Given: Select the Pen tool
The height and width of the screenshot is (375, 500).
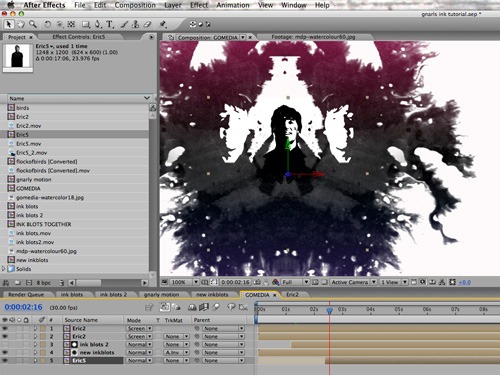Looking at the screenshot, I should tap(97, 24).
